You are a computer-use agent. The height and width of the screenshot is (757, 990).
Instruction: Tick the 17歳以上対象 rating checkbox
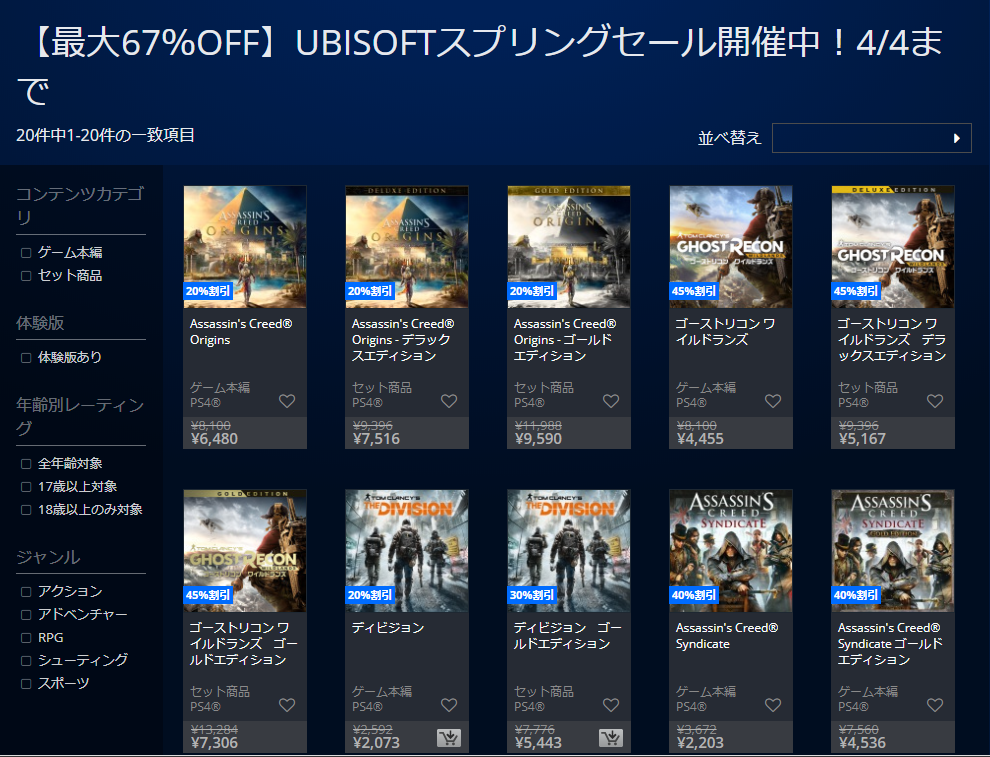[26, 487]
